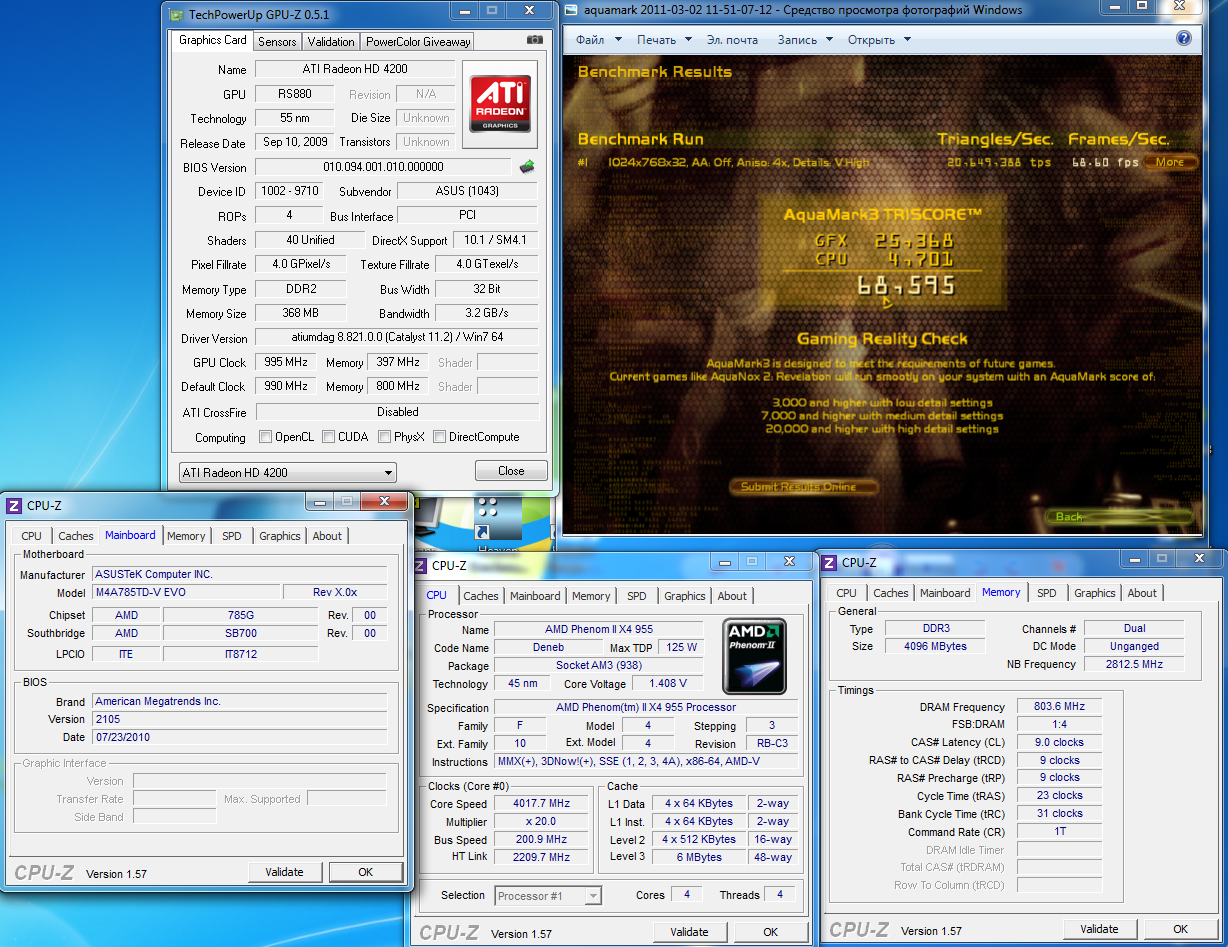Click the DRAM Frequency value 803.6 MHz

[1058, 707]
